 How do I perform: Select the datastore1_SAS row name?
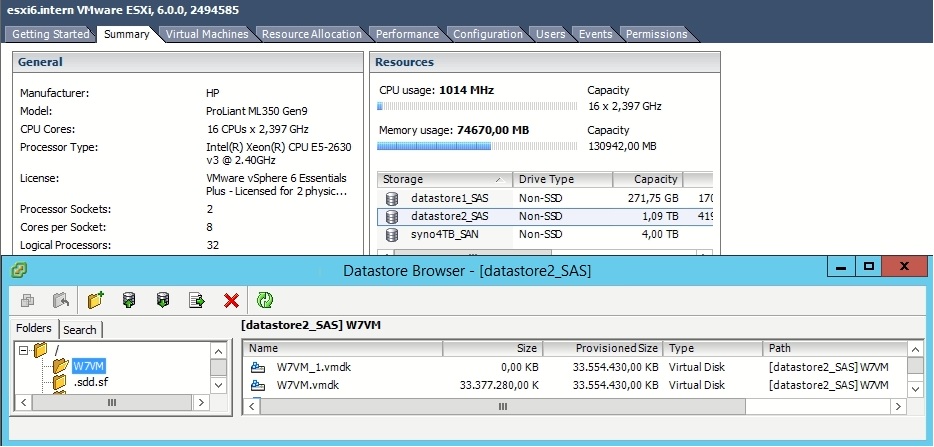pos(450,198)
